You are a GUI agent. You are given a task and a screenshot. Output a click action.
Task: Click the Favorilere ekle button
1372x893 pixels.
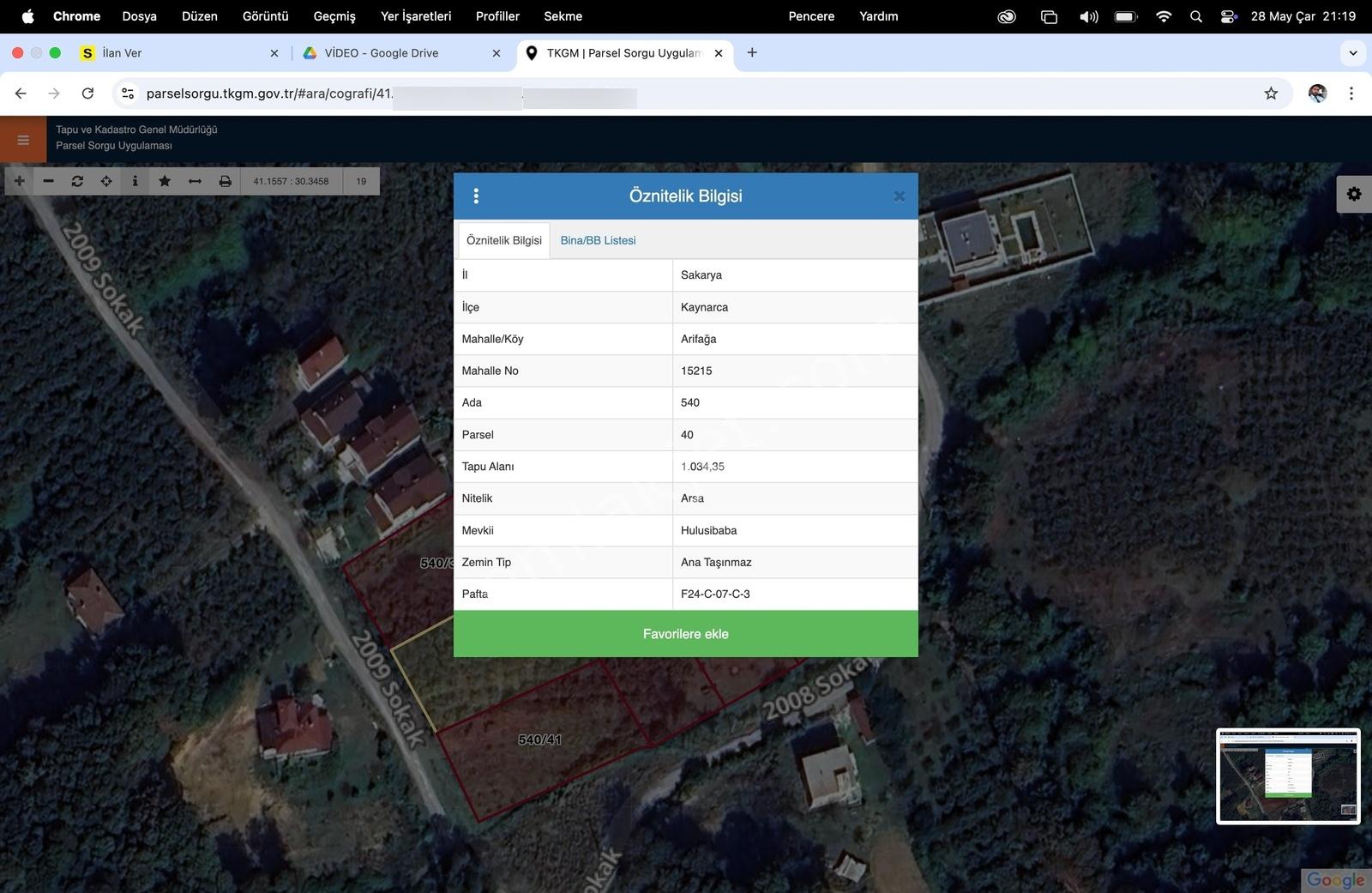tap(685, 634)
